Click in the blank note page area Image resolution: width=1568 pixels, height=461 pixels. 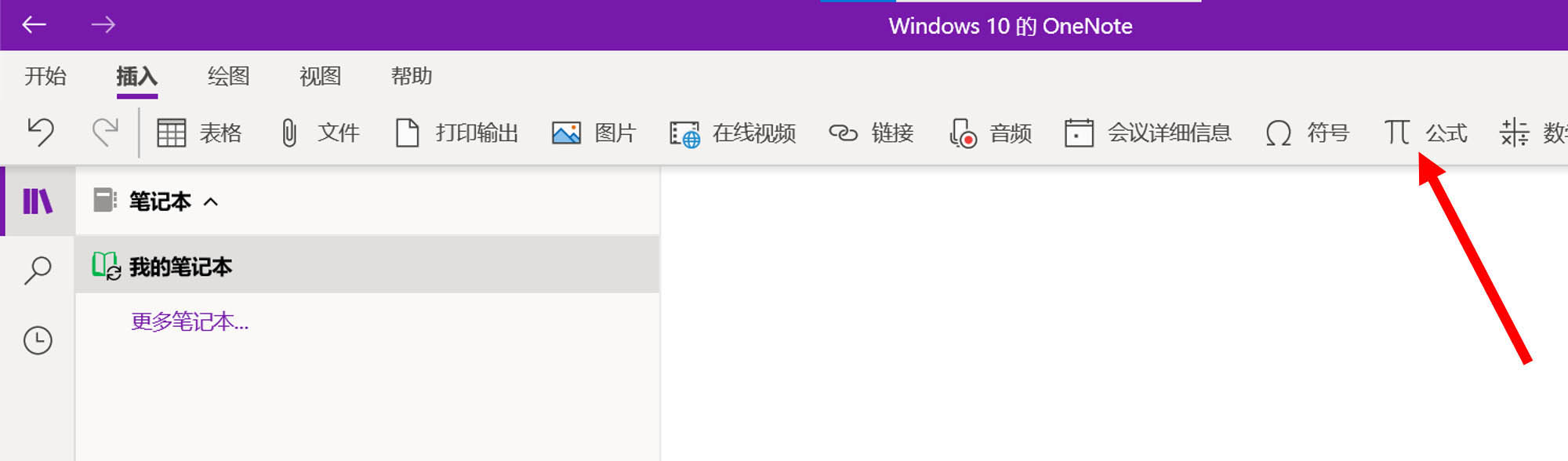point(1113,314)
